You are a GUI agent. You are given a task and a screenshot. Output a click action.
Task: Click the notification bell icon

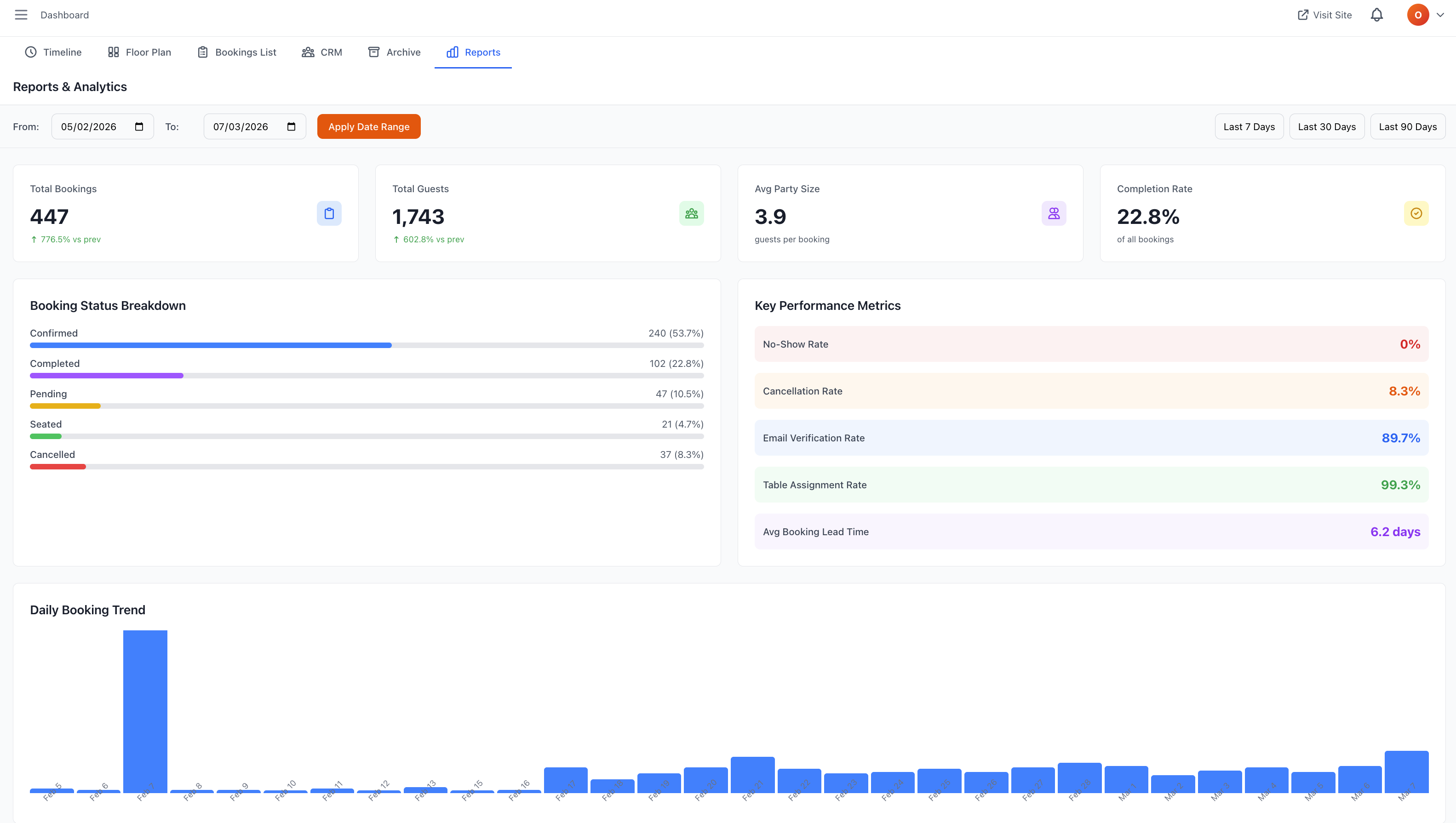(x=1376, y=15)
